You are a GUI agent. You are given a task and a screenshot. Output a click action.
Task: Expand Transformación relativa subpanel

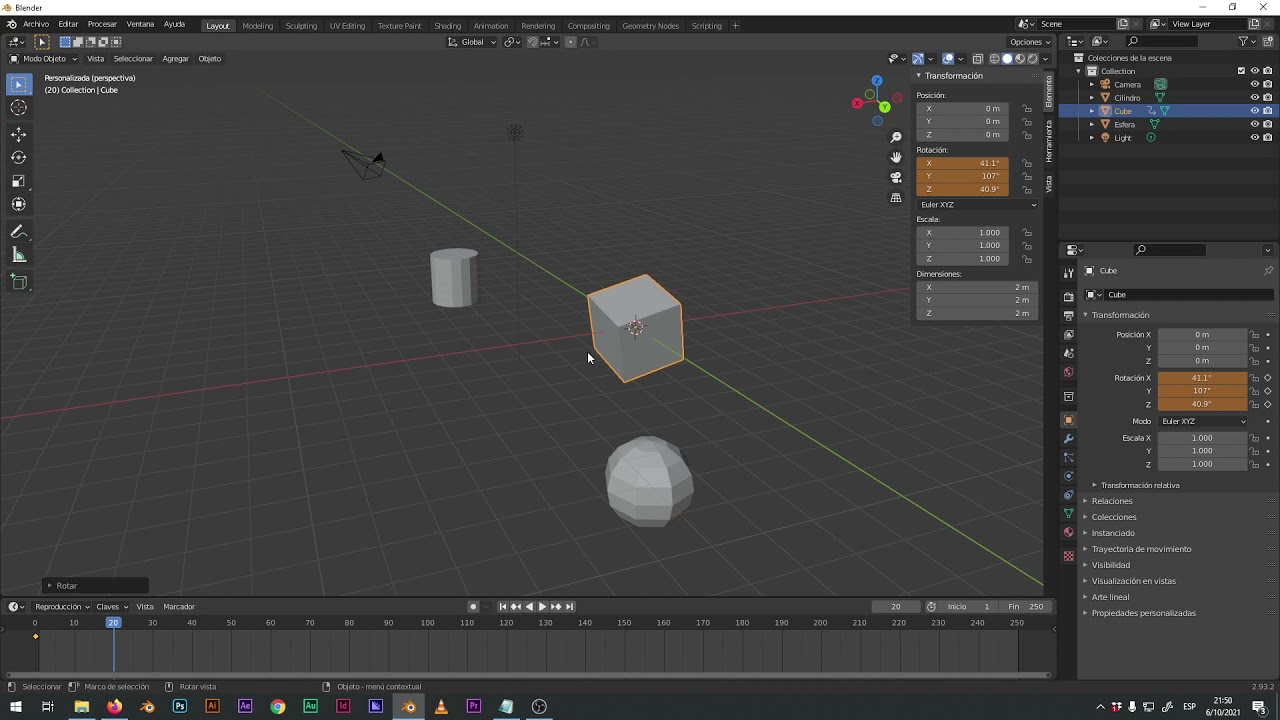pyautogui.click(x=1140, y=485)
